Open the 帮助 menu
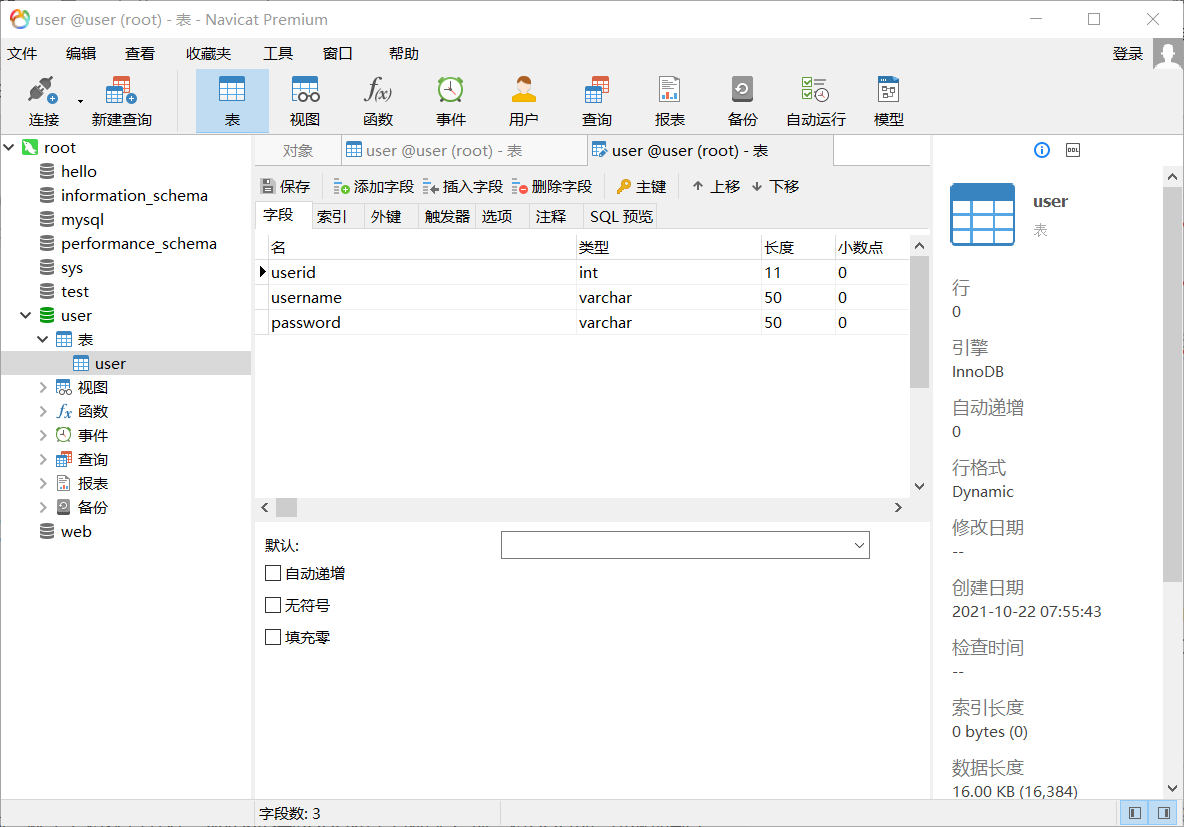The image size is (1184, 827). pos(404,54)
